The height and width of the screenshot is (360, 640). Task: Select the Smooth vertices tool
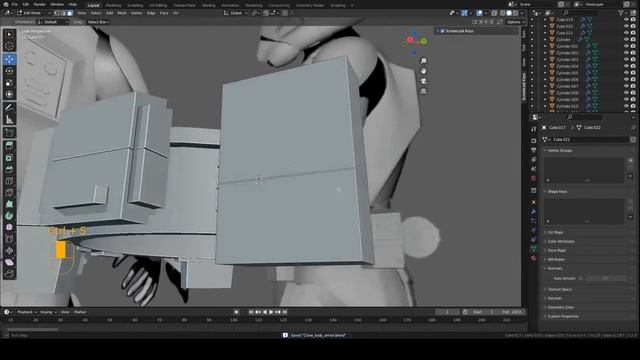coord(9,227)
